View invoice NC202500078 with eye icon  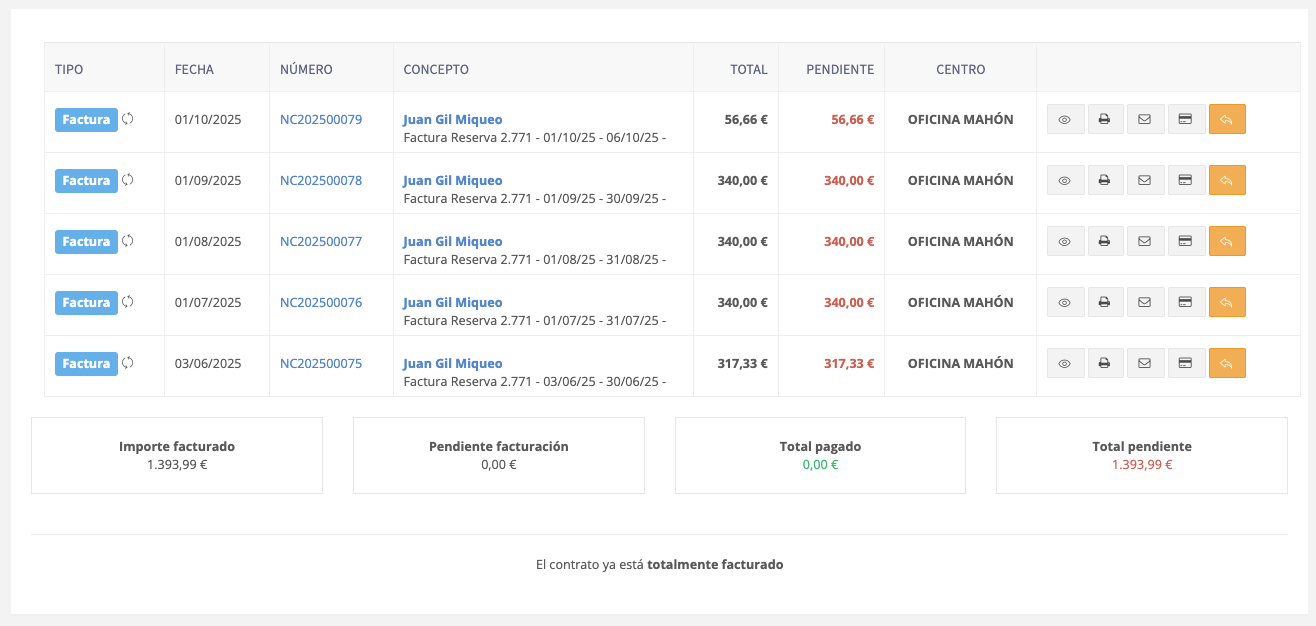(1065, 180)
